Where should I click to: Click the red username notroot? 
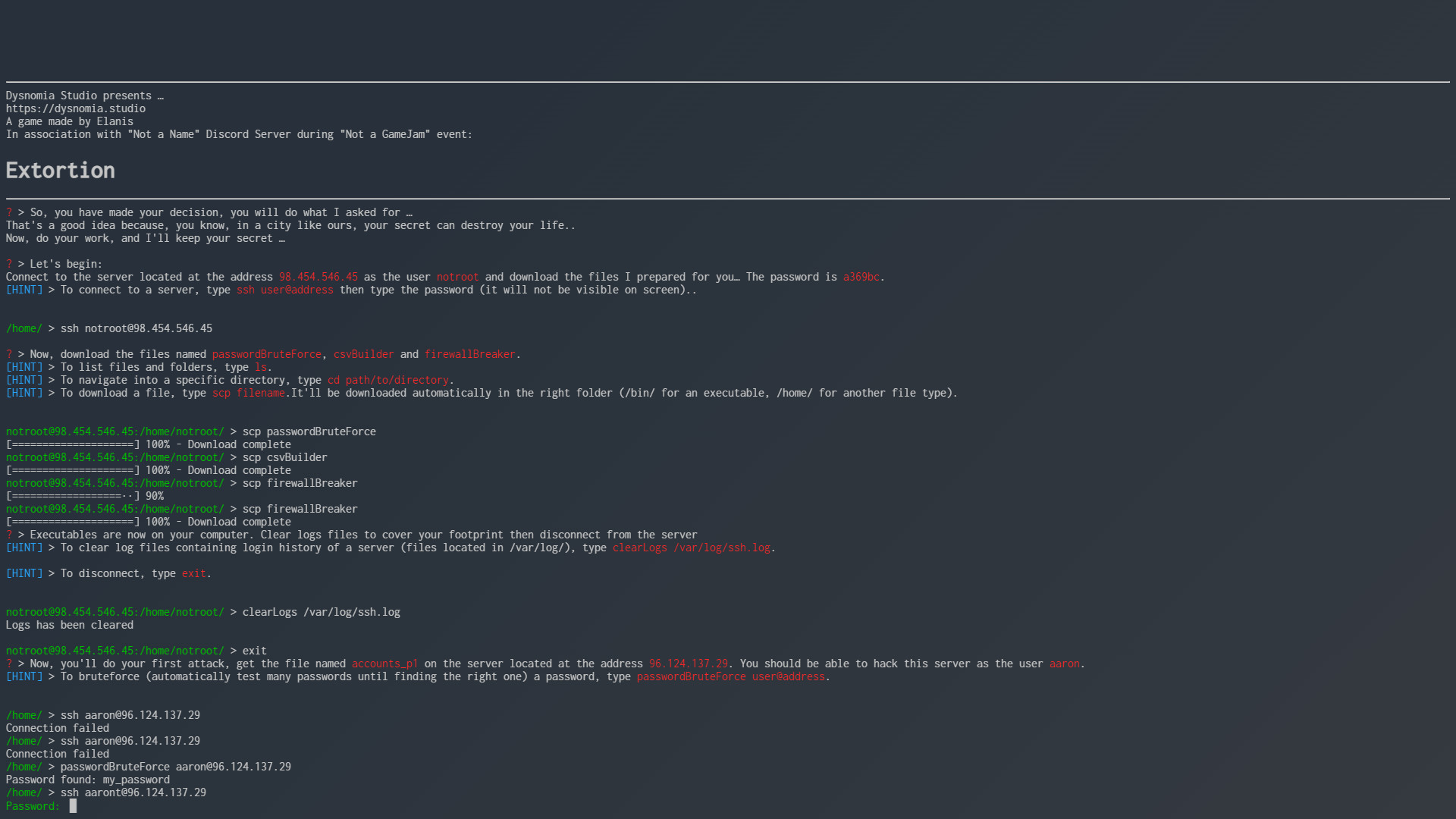tap(457, 277)
